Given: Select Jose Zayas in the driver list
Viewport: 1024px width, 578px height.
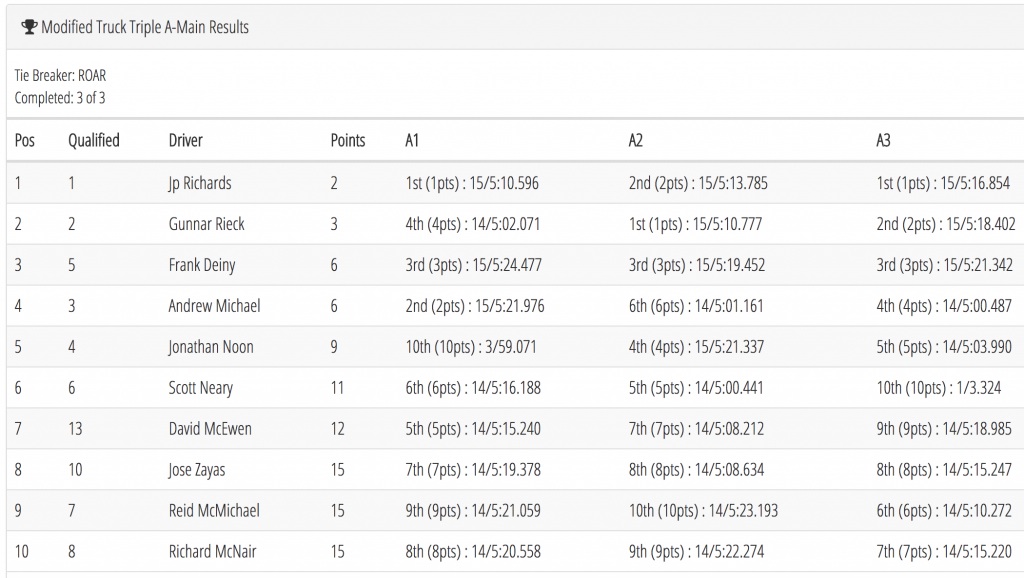Looking at the screenshot, I should click(197, 470).
